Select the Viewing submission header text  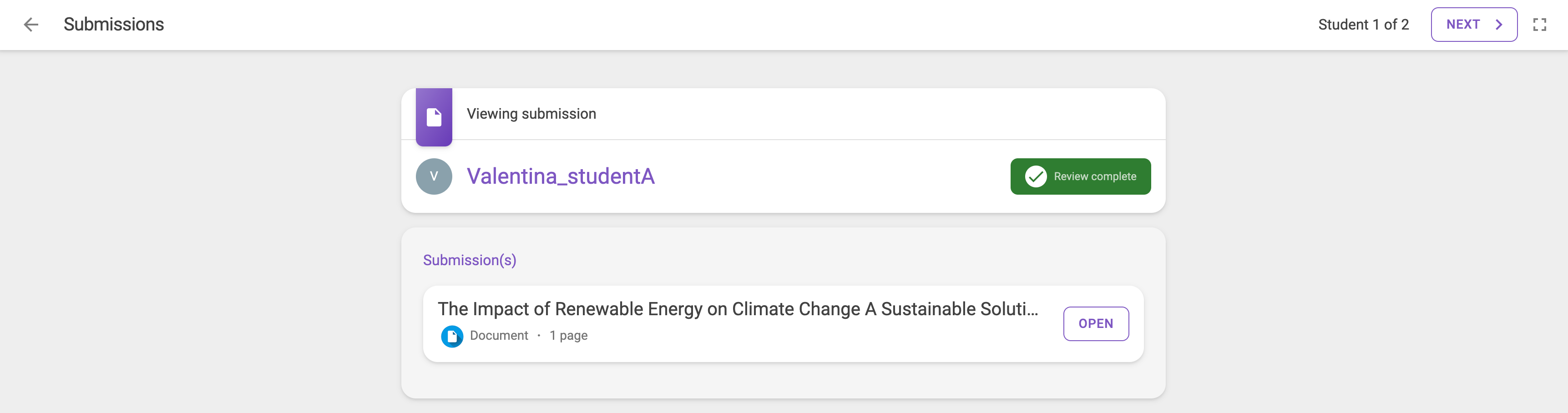pyautogui.click(x=531, y=114)
